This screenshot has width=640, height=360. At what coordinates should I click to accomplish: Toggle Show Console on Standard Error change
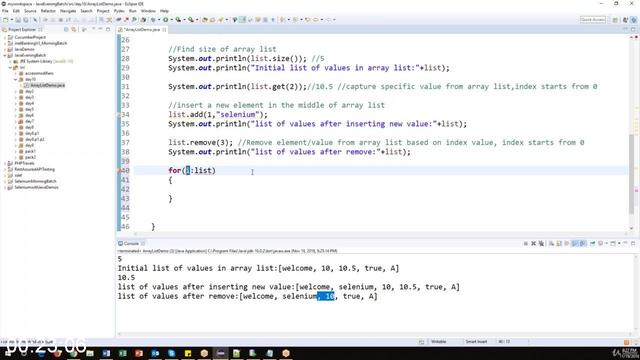click(x=583, y=244)
